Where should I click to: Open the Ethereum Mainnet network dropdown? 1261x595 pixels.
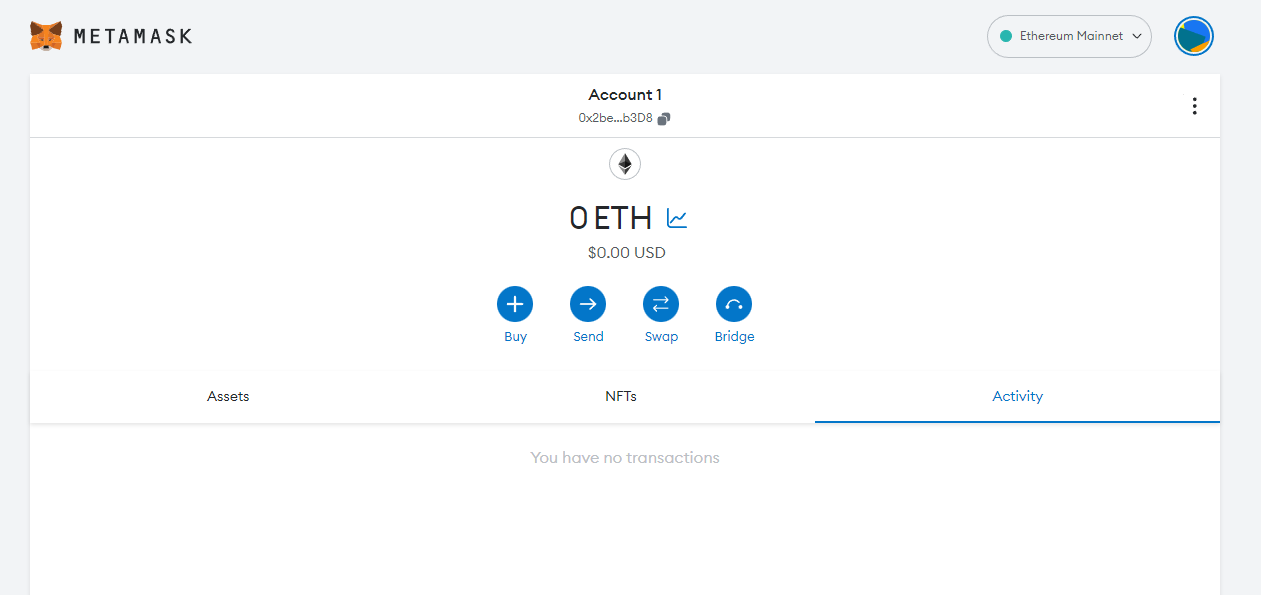point(1069,36)
